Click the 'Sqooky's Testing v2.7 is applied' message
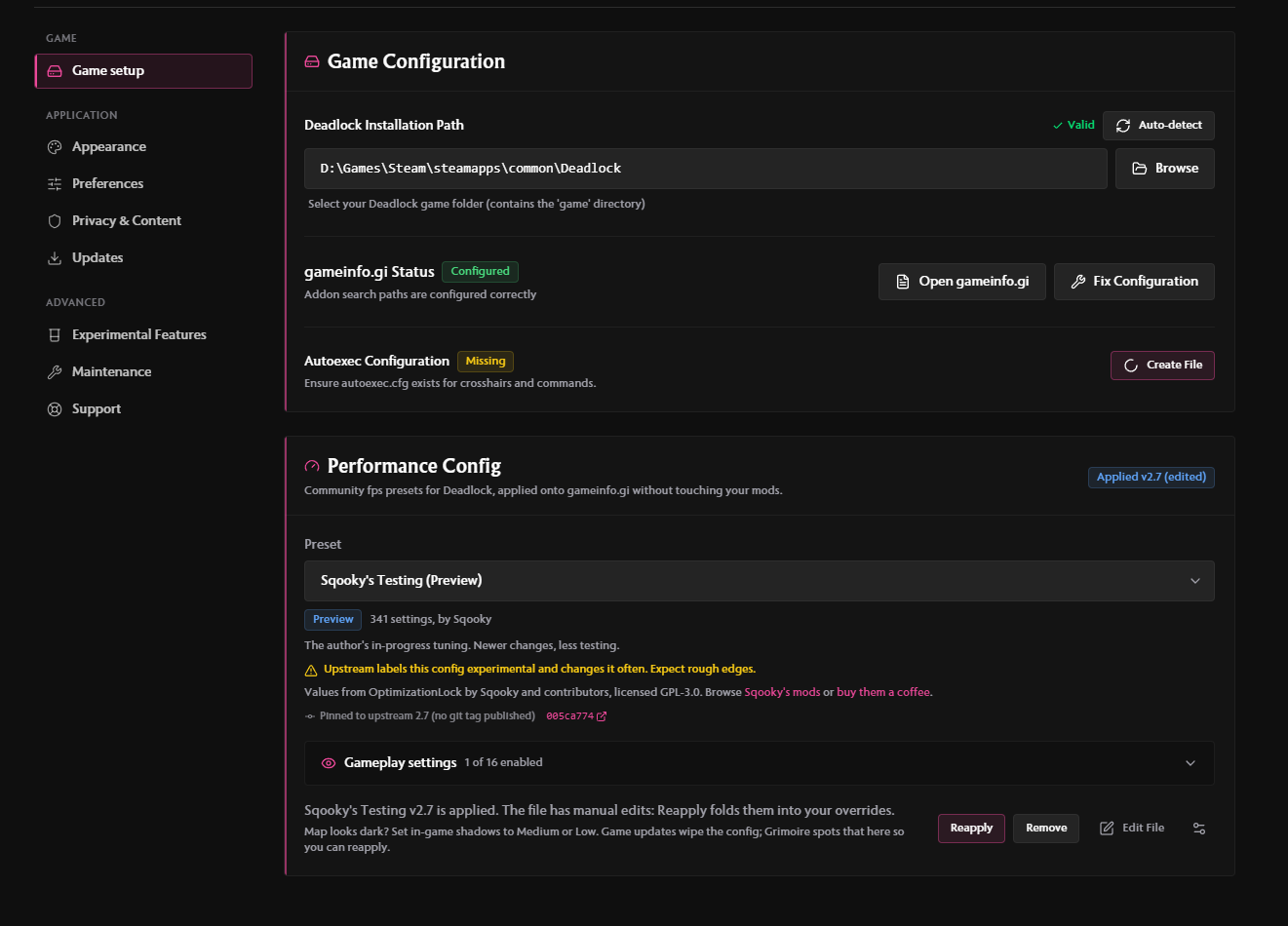 (599, 811)
